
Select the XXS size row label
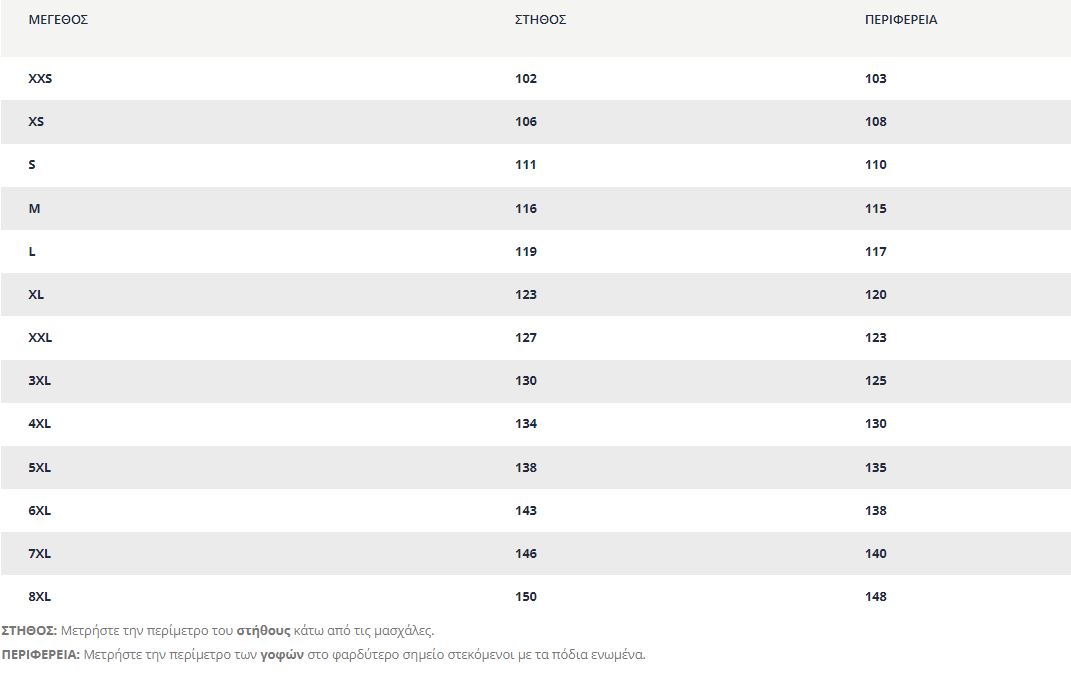click(40, 79)
